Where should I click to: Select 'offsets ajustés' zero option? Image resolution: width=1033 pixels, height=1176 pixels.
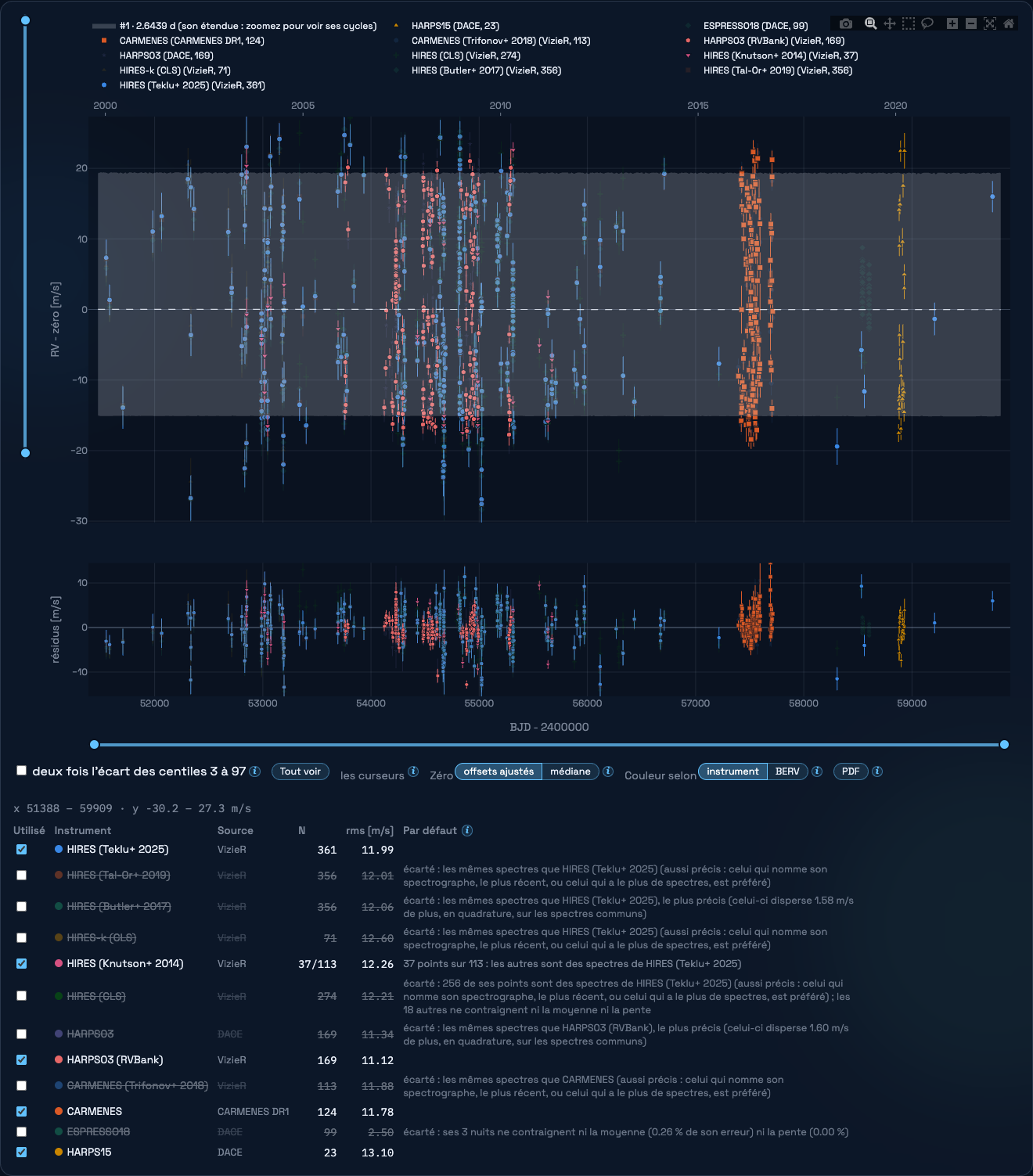(499, 771)
